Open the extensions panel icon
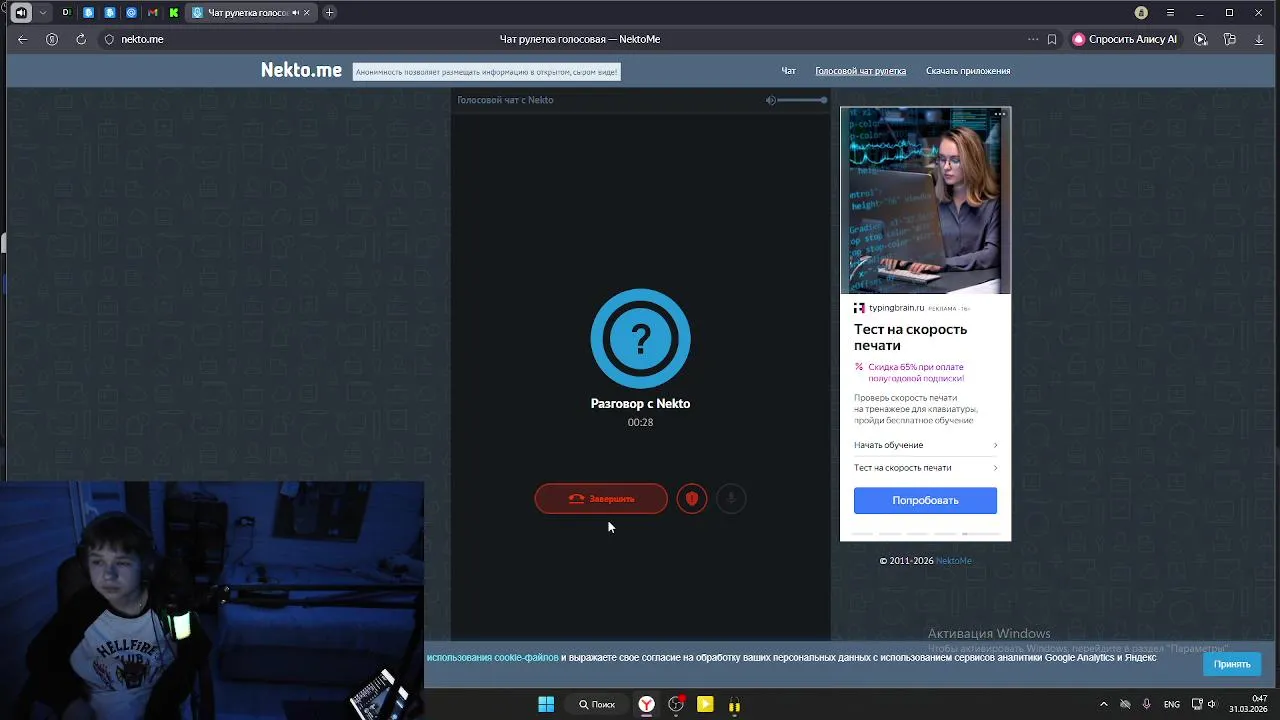 pos(1230,39)
